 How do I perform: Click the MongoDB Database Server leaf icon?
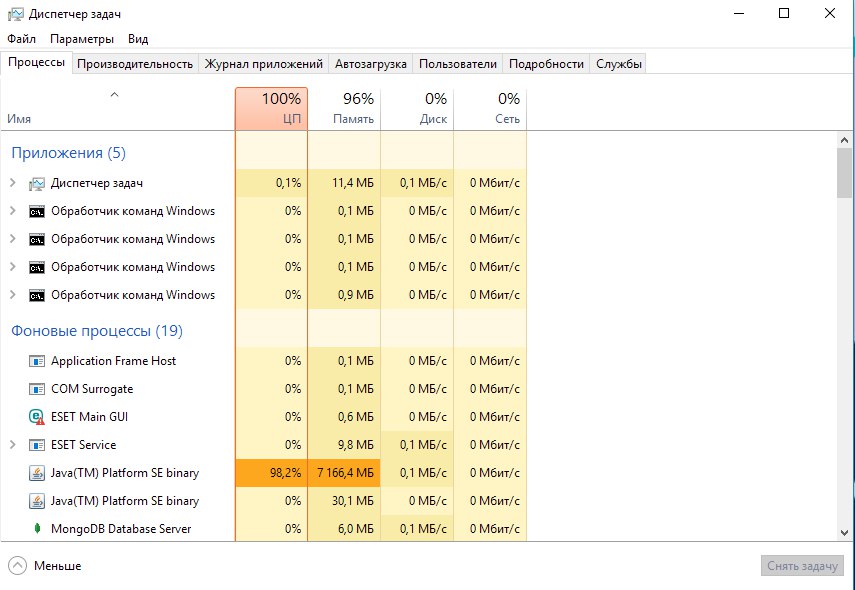pos(37,529)
